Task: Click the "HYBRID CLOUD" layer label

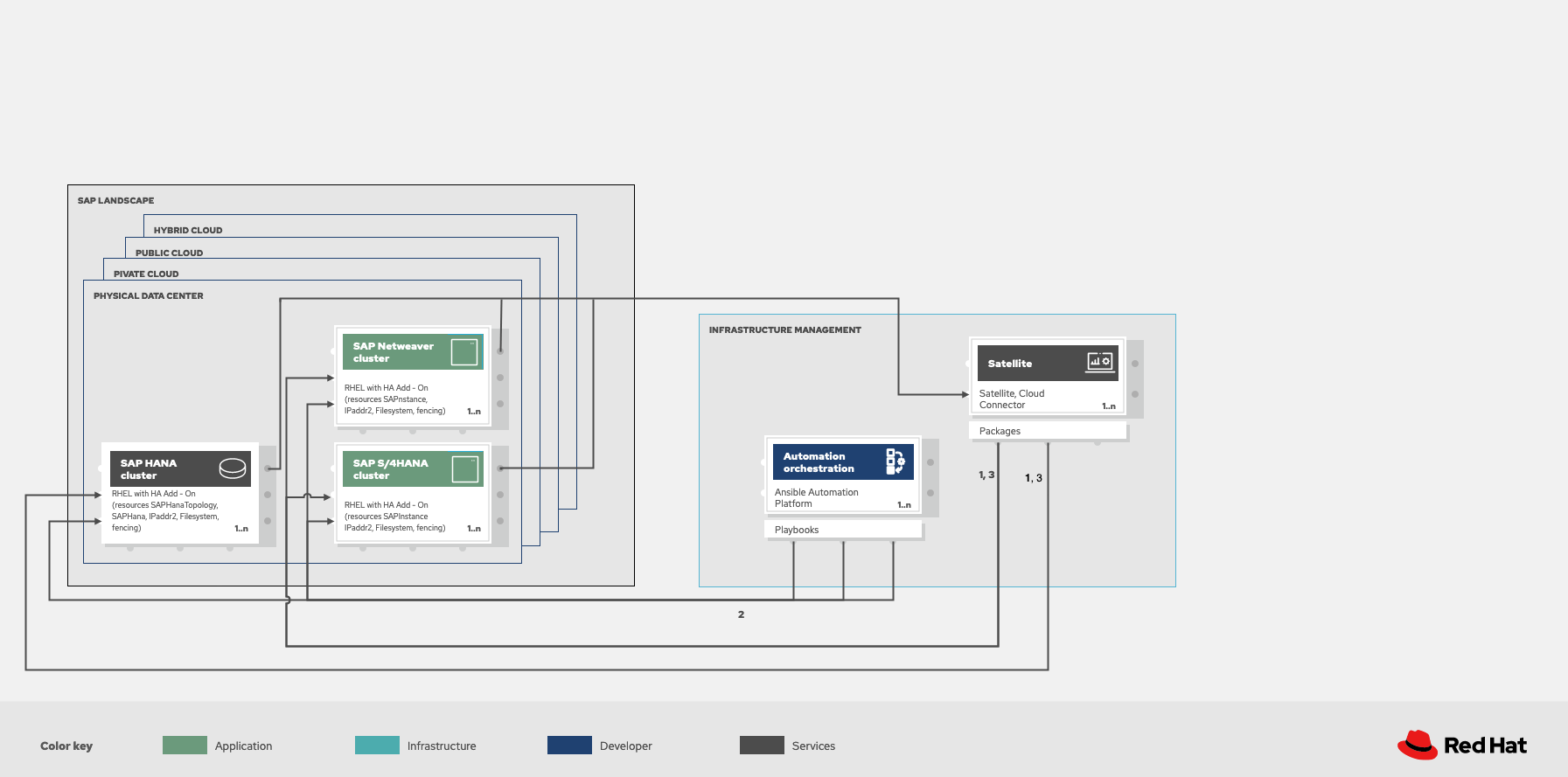Action: tap(188, 231)
